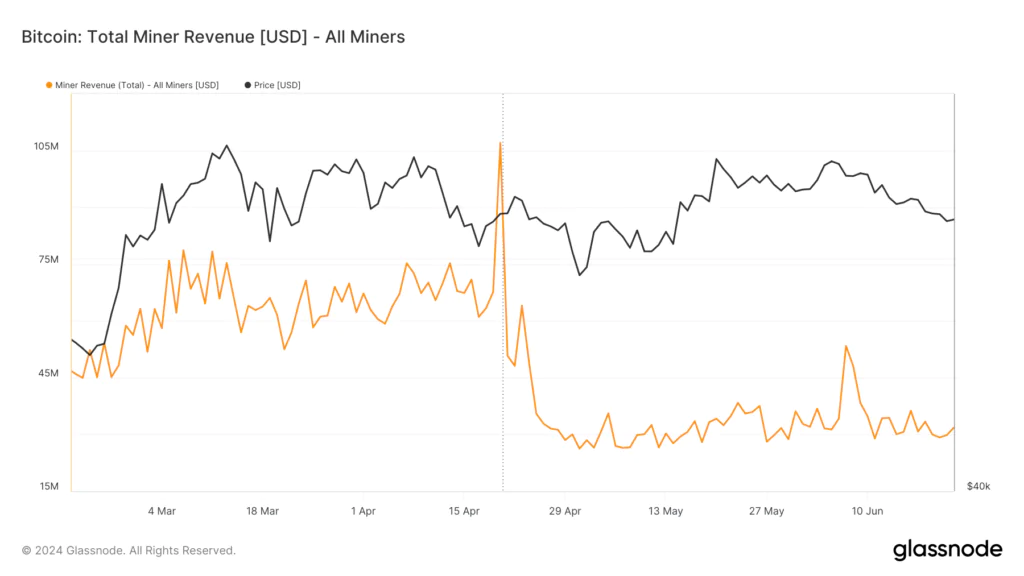Click the glassnode logo
Viewport: 1024px width, 576px height.
(x=946, y=549)
